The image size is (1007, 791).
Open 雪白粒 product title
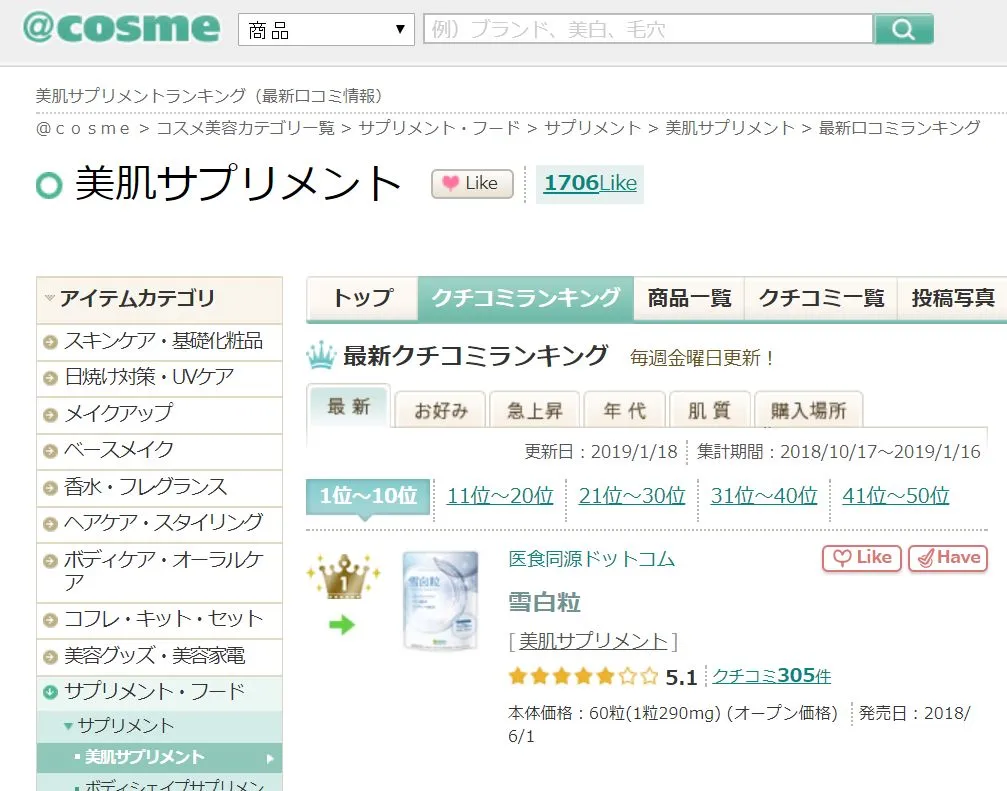click(545, 602)
